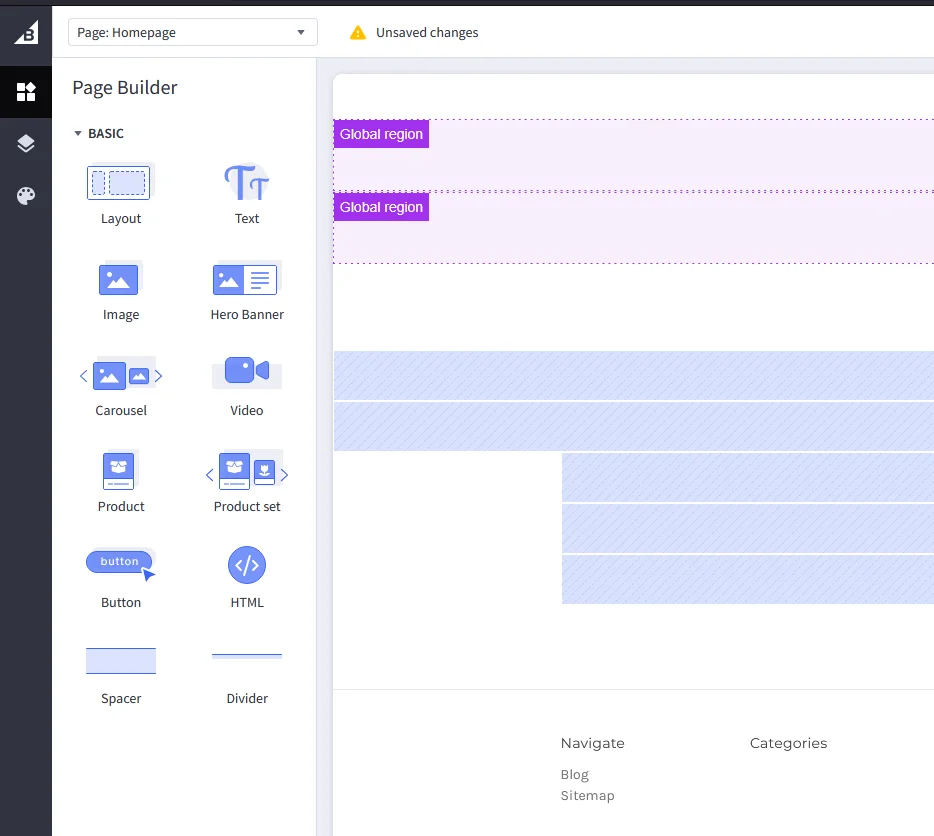Collapse the BASIC widgets section

[x=77, y=133]
